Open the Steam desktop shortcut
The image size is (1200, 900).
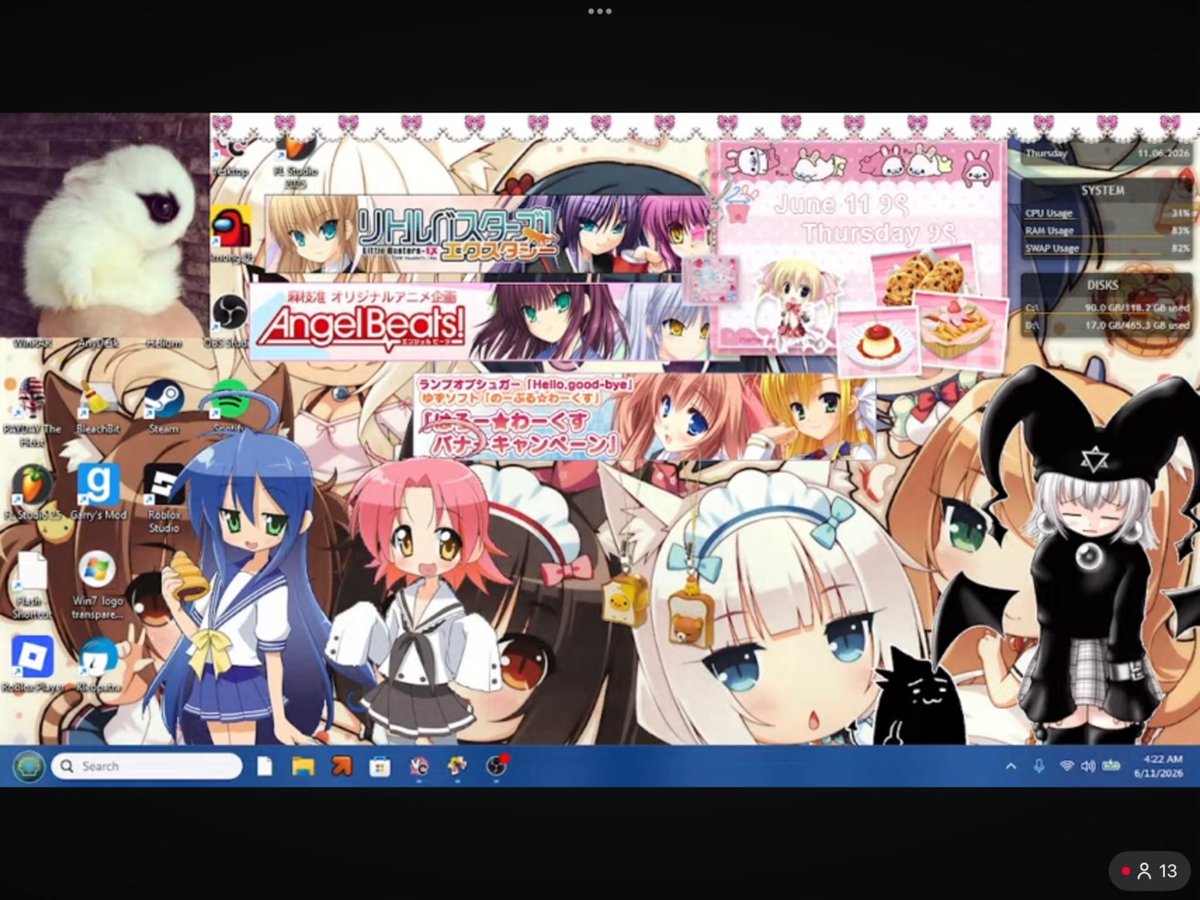coord(163,400)
